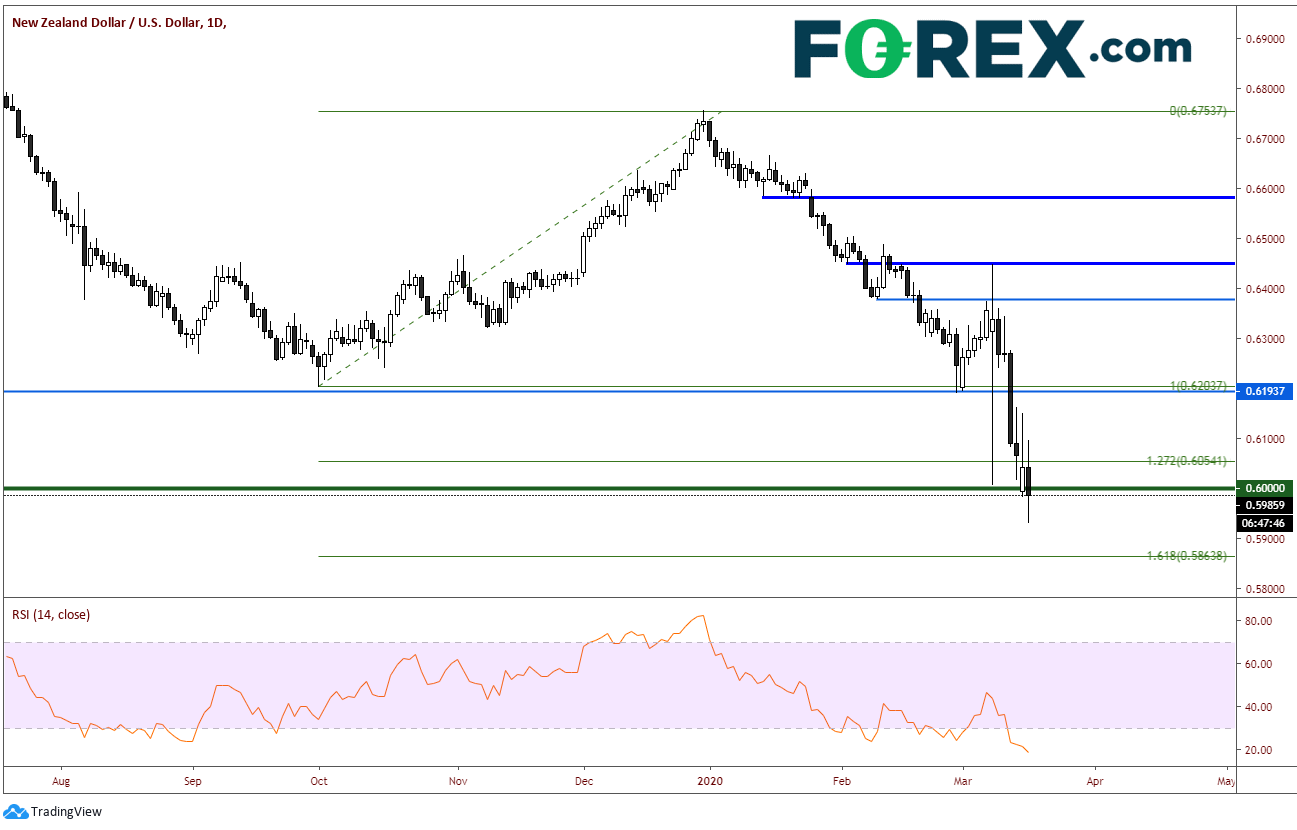Image resolution: width=1297 pixels, height=830 pixels.
Task: Click 0.58000 on the price axis
Action: click(x=1264, y=589)
